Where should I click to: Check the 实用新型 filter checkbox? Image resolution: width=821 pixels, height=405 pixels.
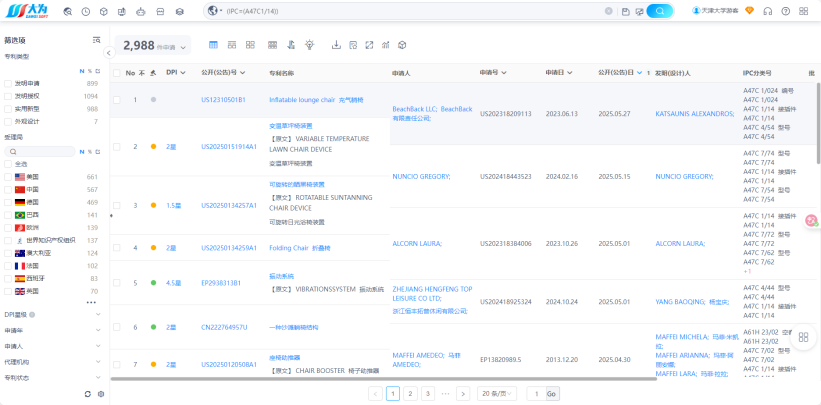8,109
